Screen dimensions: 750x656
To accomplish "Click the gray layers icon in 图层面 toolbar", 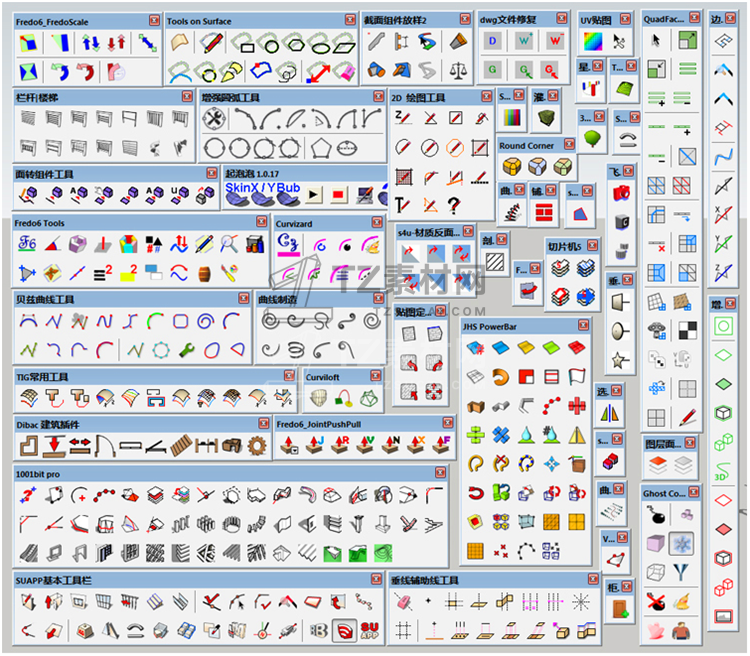I will pyautogui.click(x=683, y=464).
